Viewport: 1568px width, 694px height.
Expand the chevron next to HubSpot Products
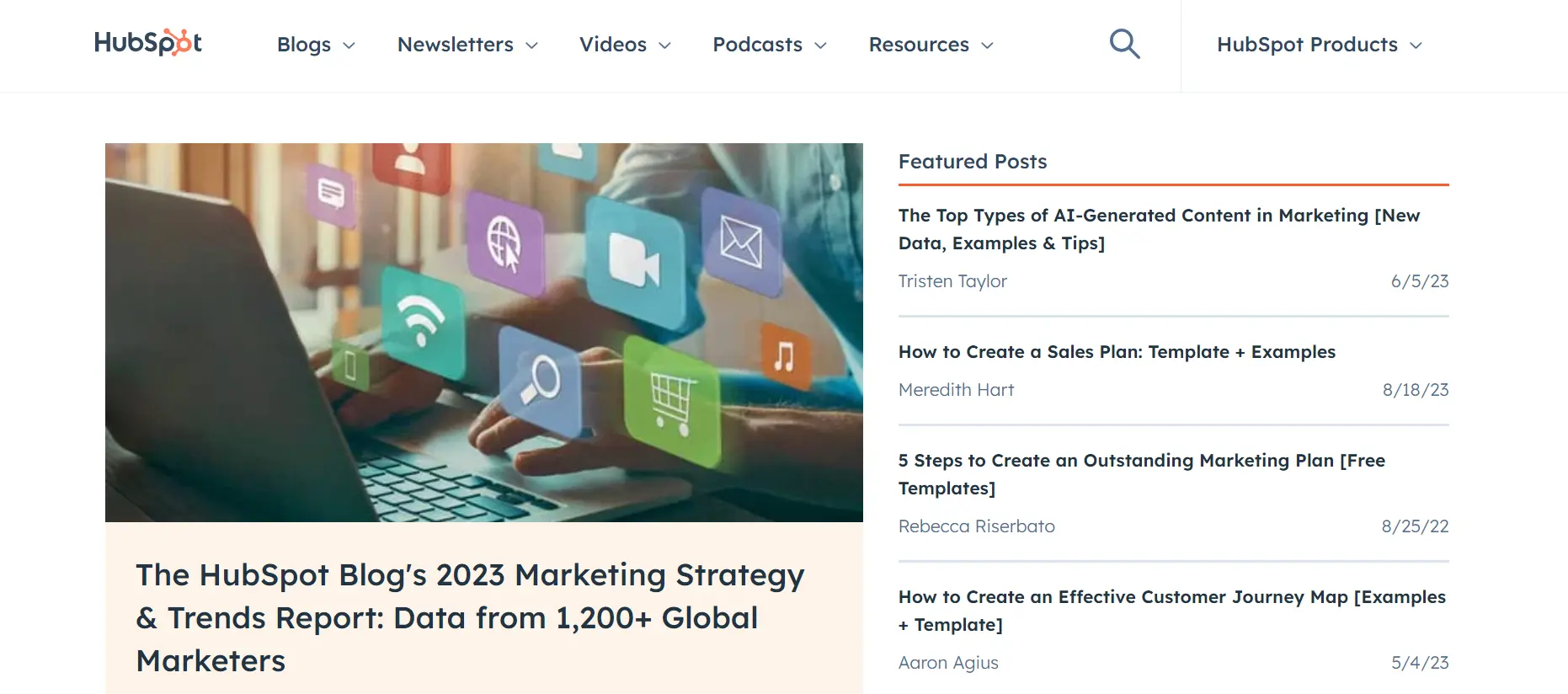1416,45
